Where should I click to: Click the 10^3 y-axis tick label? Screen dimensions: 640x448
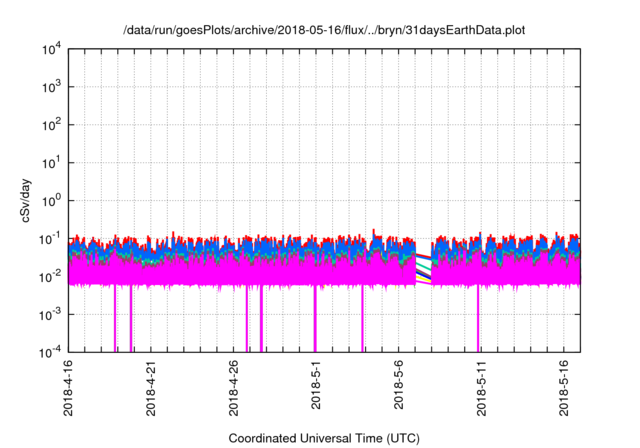point(51,87)
